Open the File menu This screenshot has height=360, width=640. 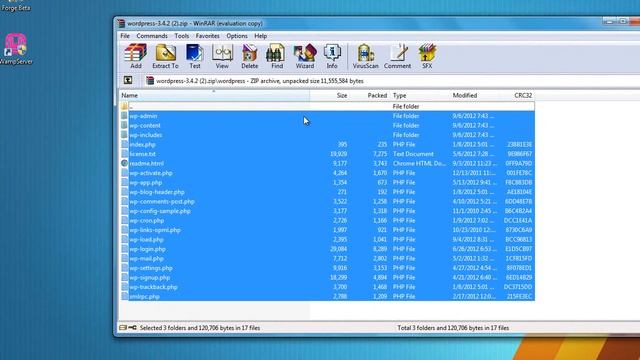tap(125, 36)
